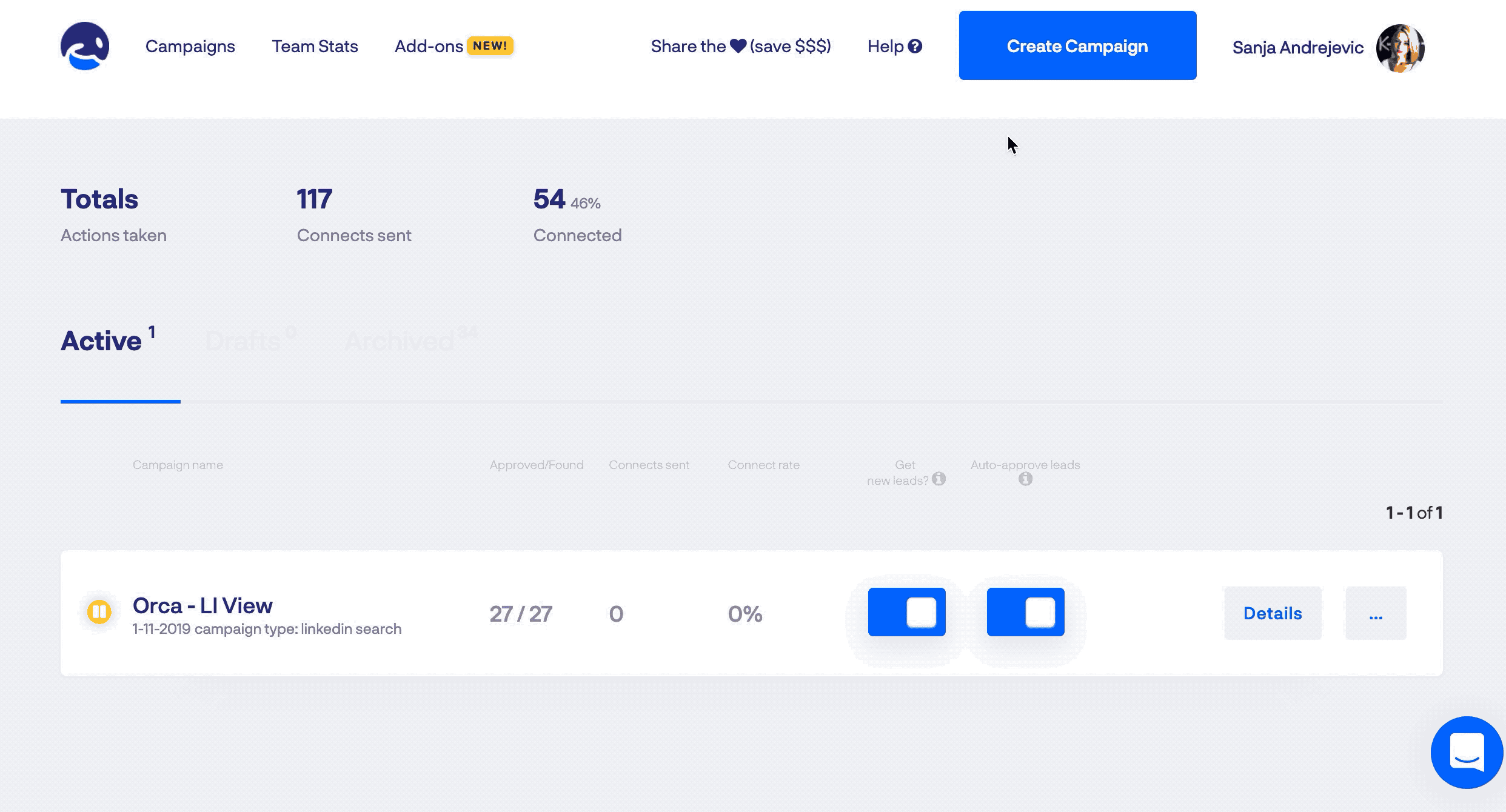Click the Get new leads info icon
Screen dimensions: 1506x812
tap(939, 479)
